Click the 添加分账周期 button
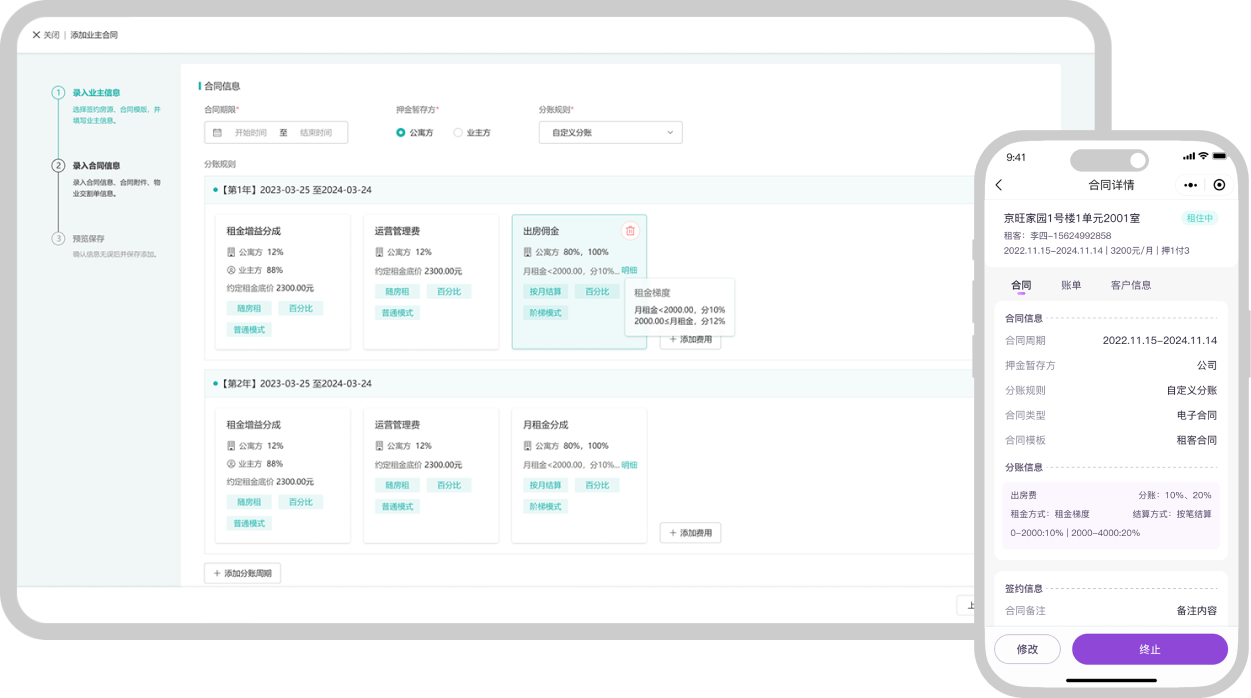This screenshot has height=698, width=1251. point(242,573)
